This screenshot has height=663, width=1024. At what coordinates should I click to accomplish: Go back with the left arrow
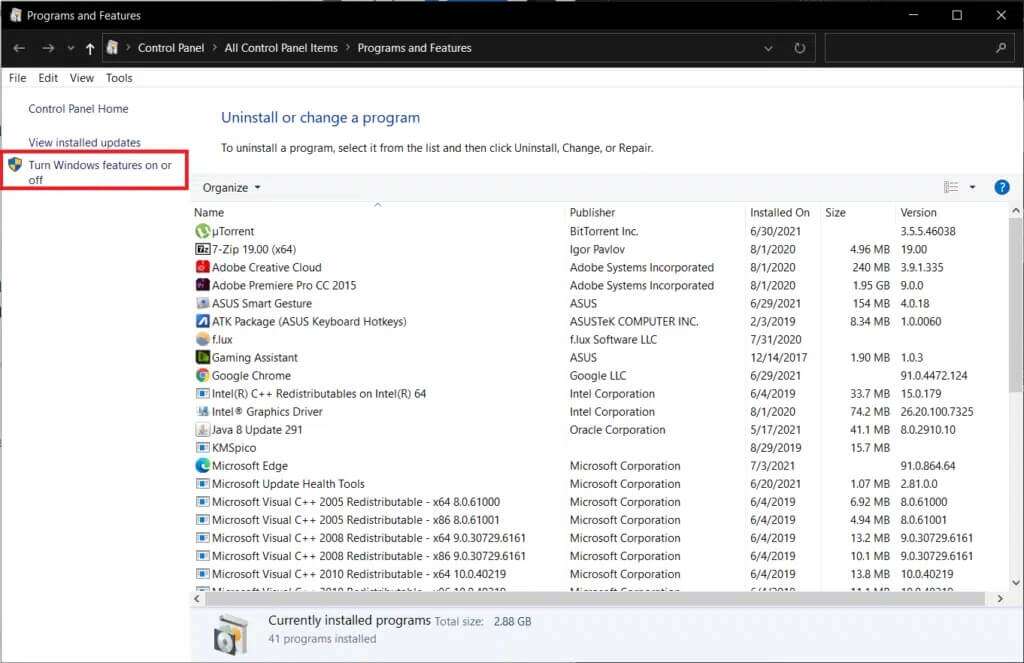tap(19, 48)
